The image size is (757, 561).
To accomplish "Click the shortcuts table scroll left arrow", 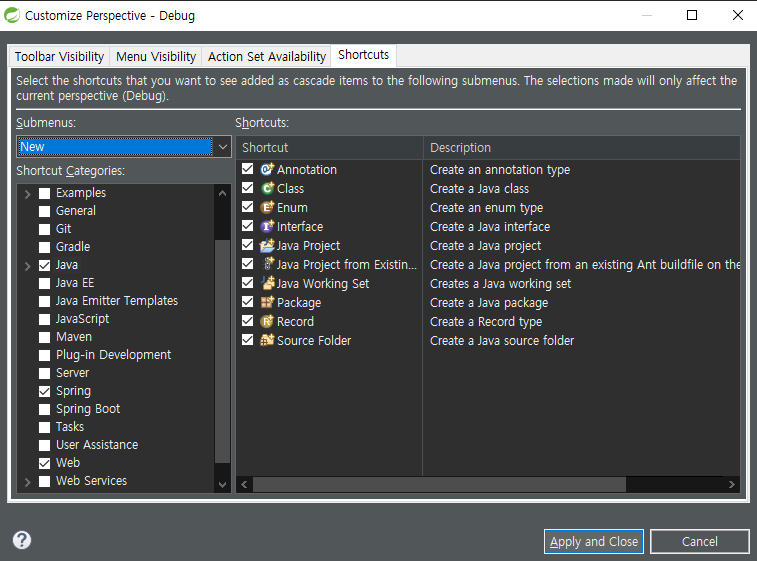I will point(244,484).
